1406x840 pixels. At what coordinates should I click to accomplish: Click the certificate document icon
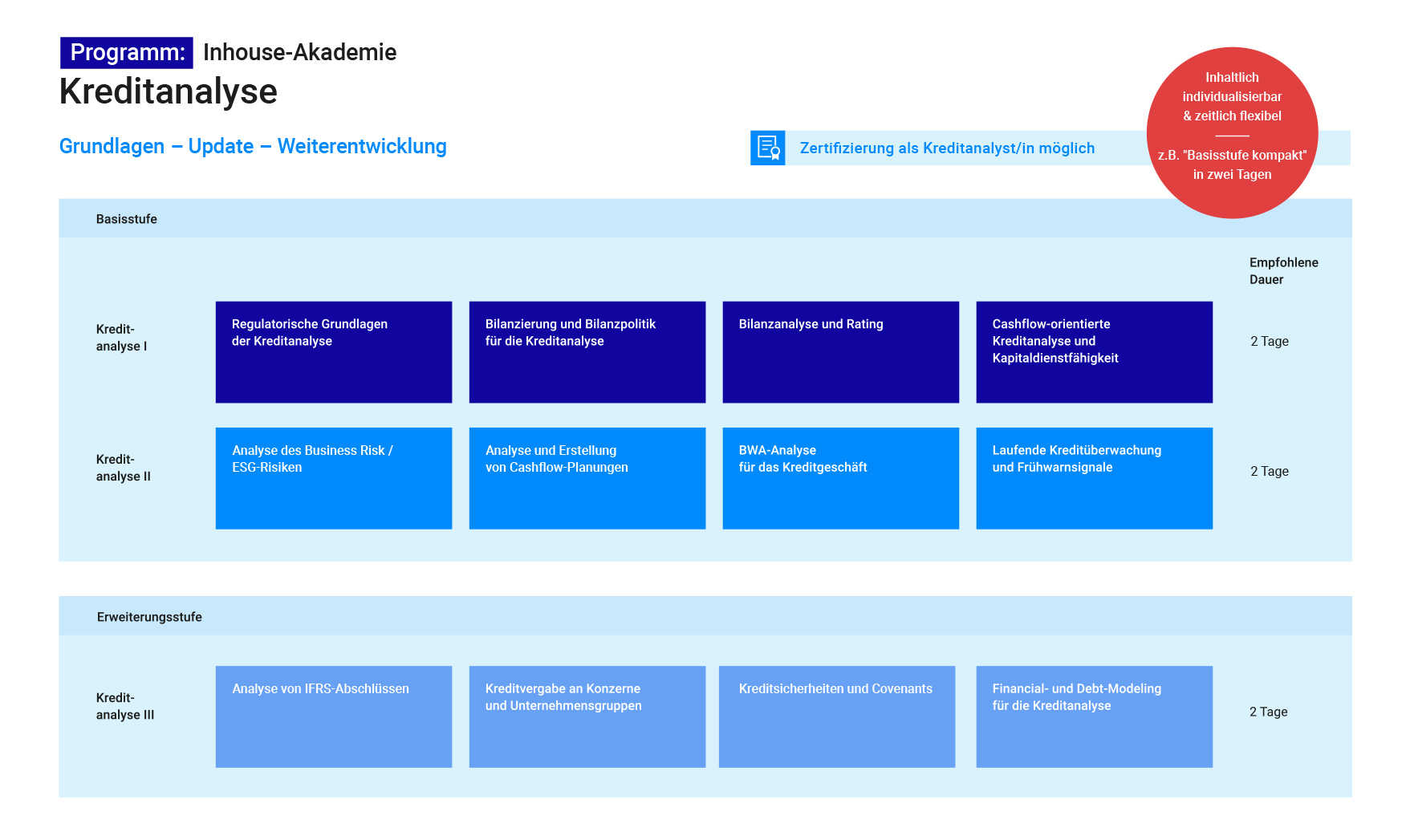pyautogui.click(x=767, y=148)
